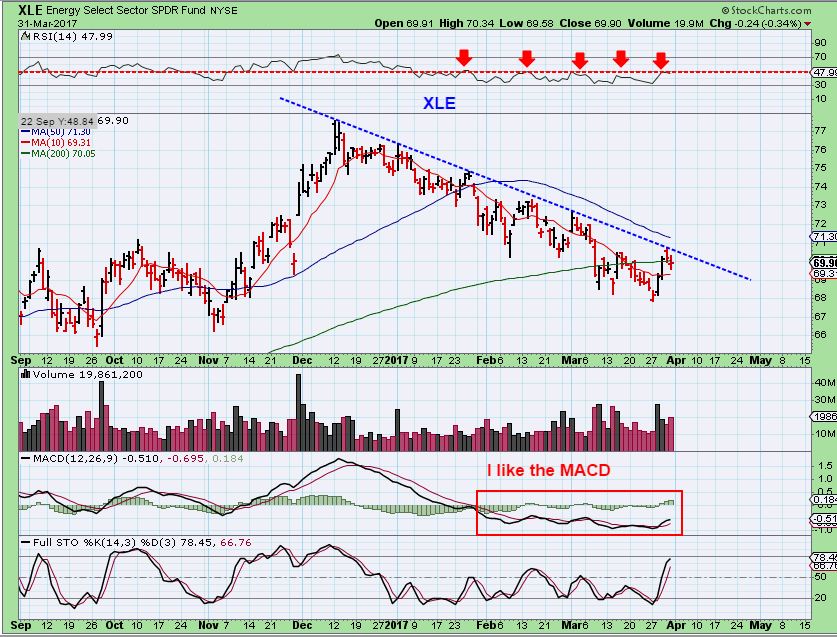Click the MACD(12,26,9) -0.510 label
Image resolution: width=837 pixels, height=637 pixels.
coord(96,458)
